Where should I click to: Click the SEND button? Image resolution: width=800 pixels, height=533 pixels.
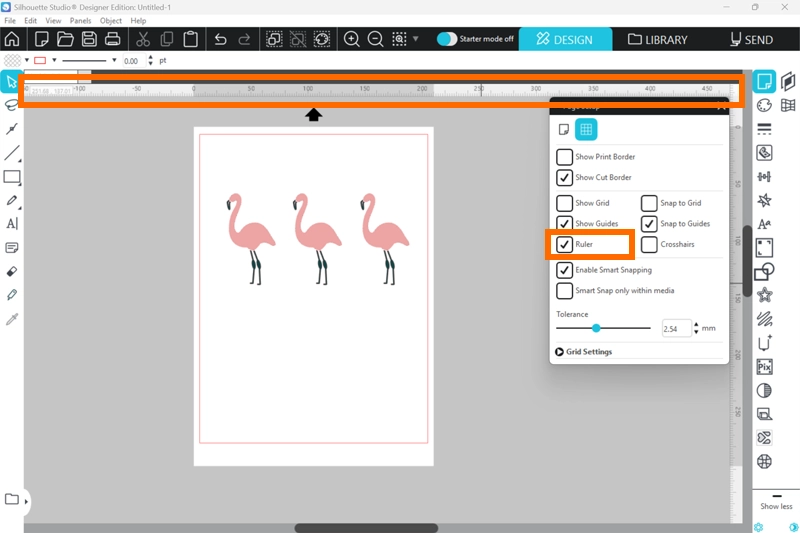coord(751,40)
